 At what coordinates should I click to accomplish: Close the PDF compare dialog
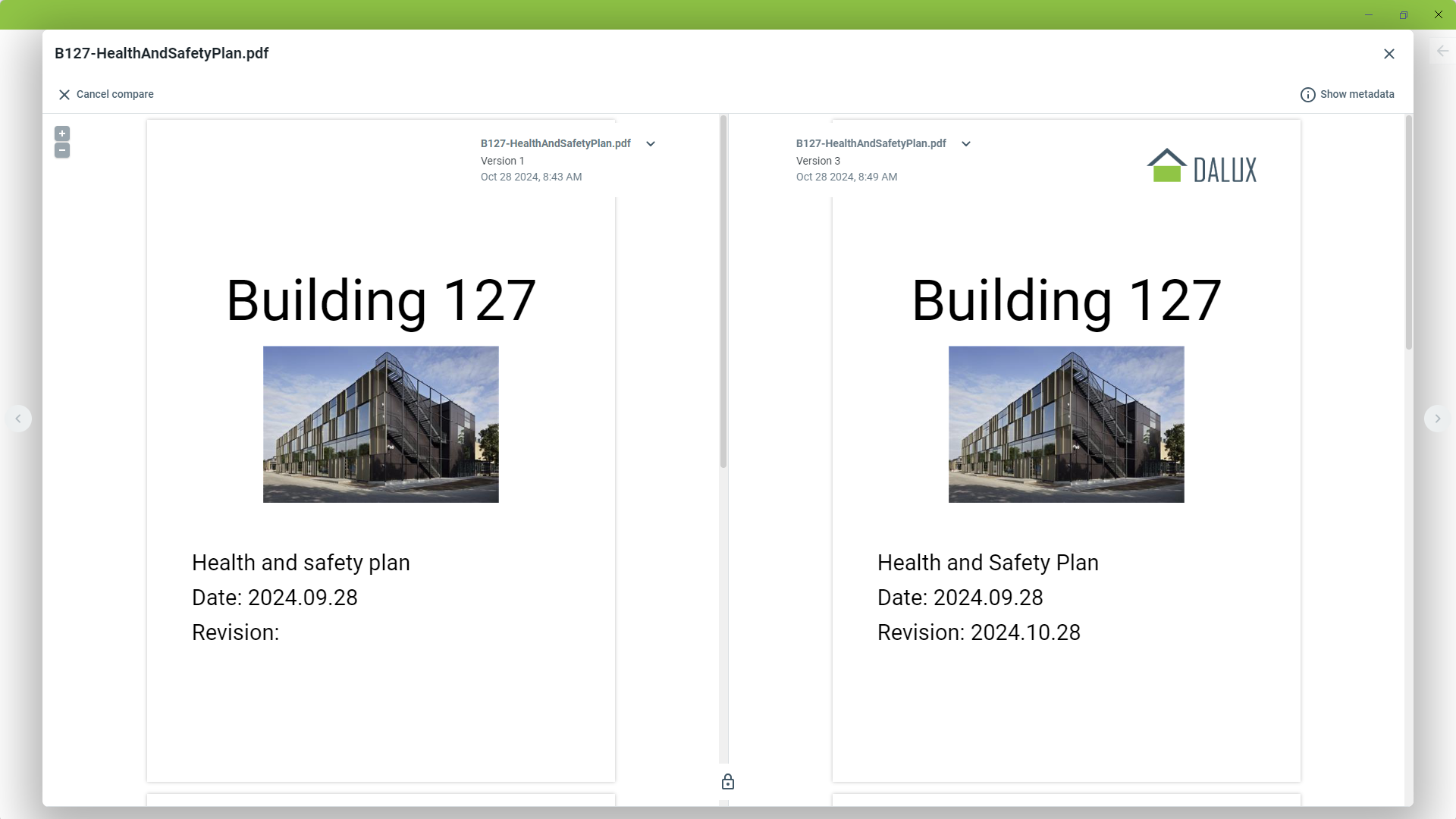[1389, 54]
